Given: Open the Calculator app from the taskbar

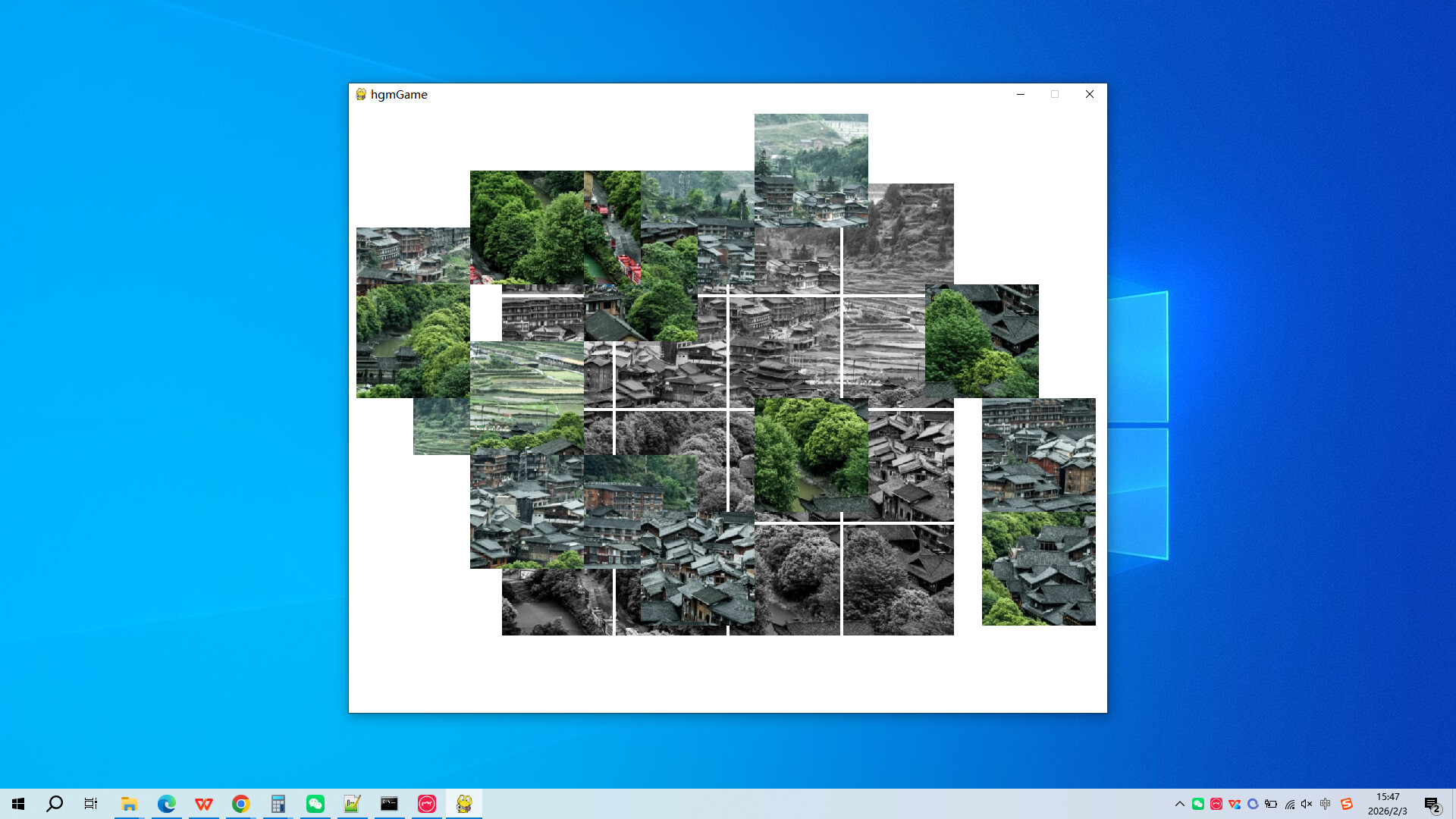Looking at the screenshot, I should (278, 803).
